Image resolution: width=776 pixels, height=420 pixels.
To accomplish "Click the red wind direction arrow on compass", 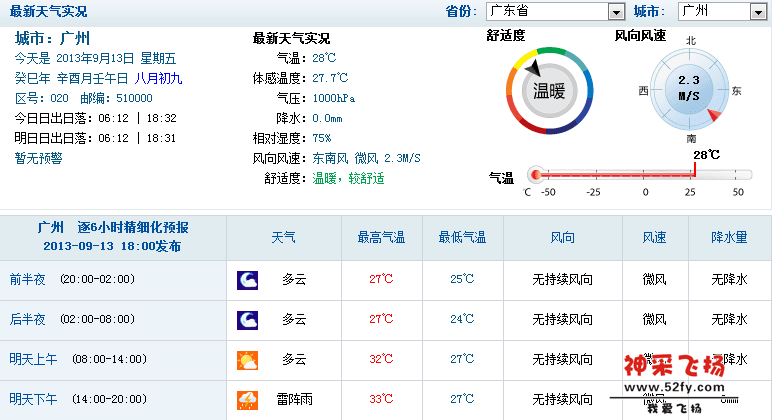I will (x=714, y=115).
